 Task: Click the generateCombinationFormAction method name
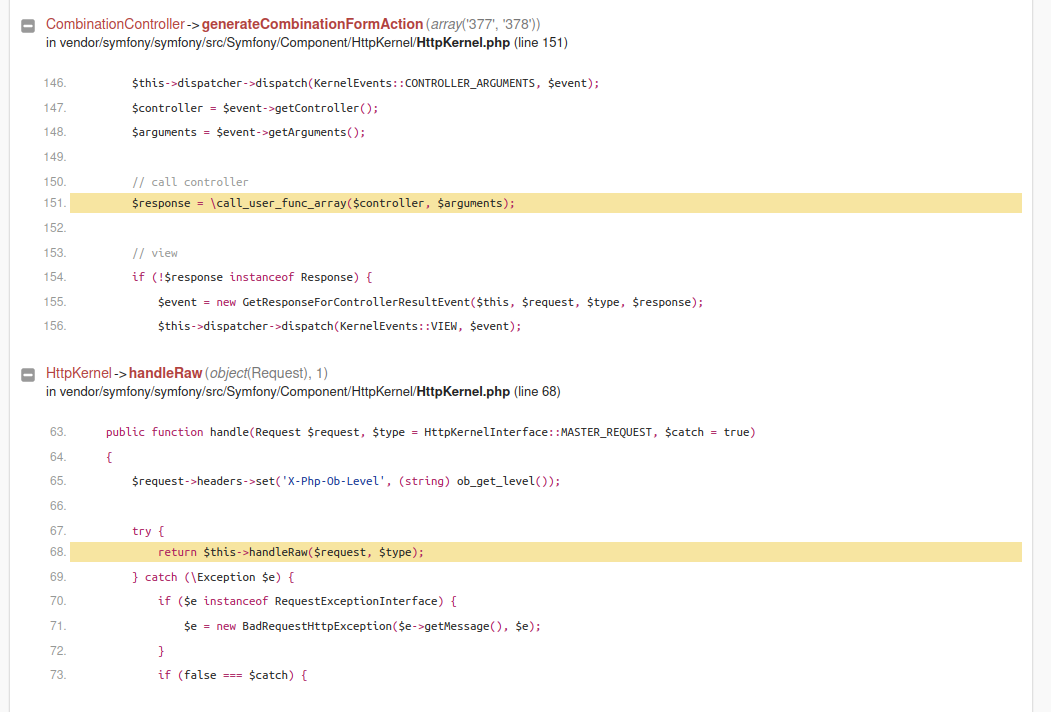(312, 24)
